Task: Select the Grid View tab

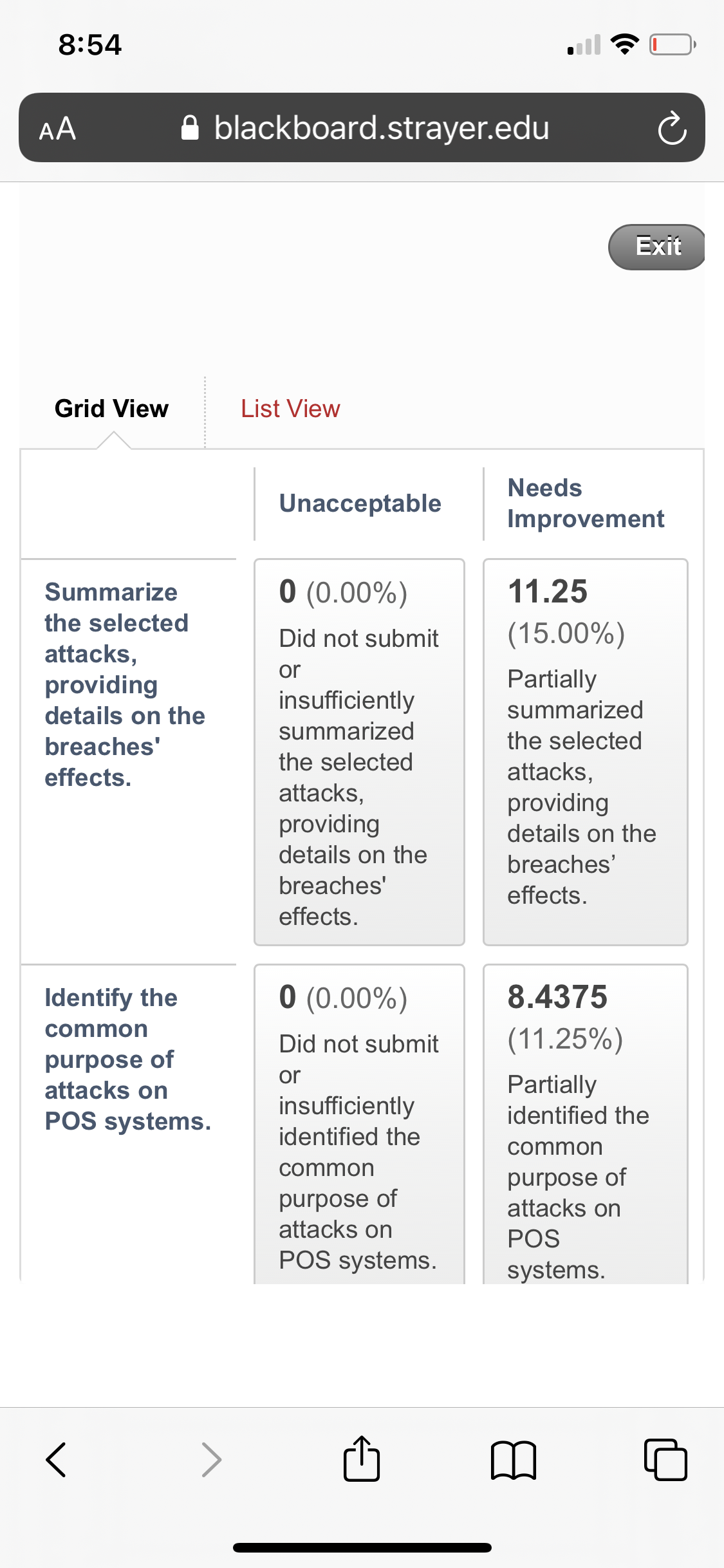Action: pos(112,409)
